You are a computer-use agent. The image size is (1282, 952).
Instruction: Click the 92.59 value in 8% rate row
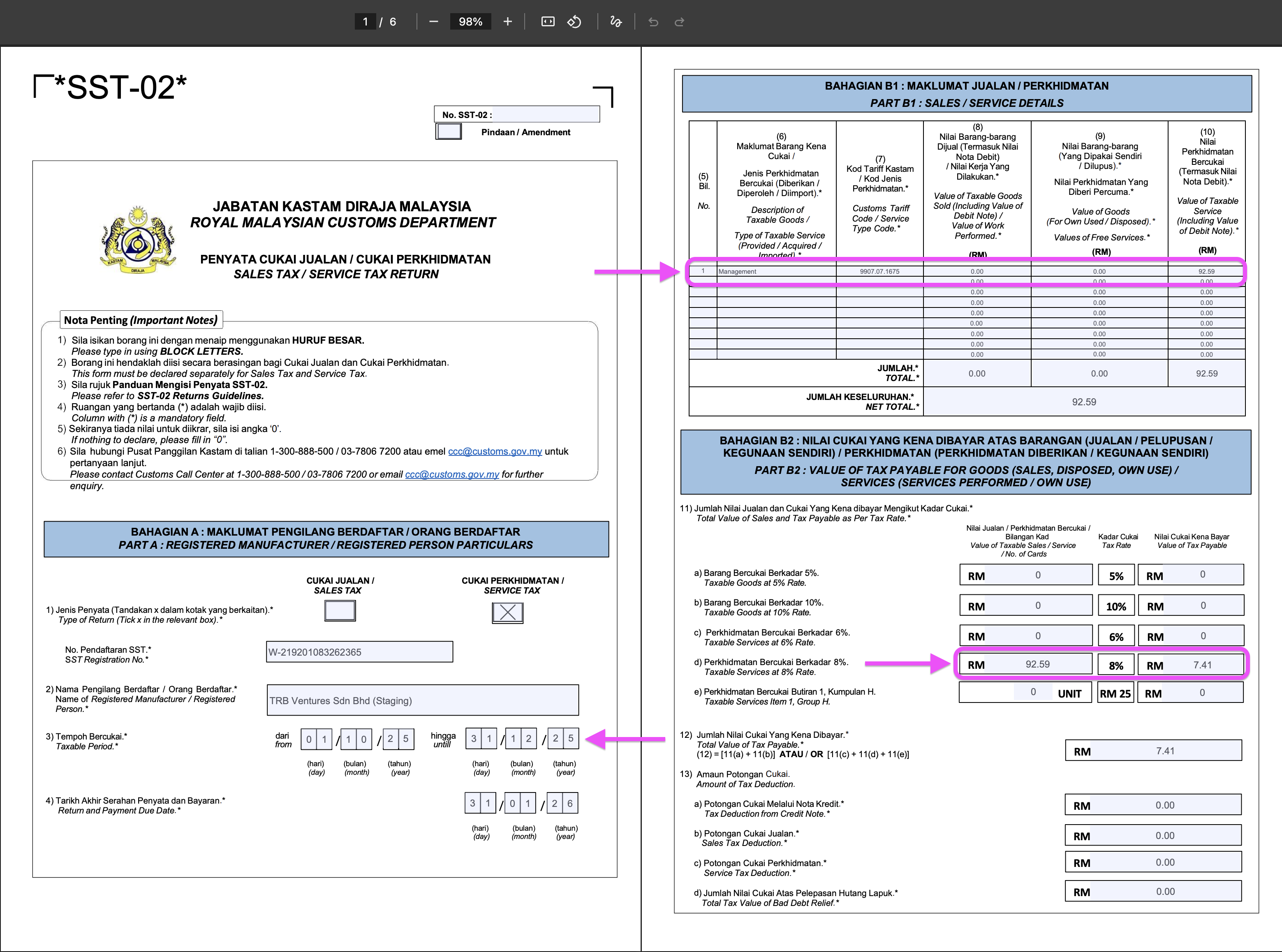1037,664
